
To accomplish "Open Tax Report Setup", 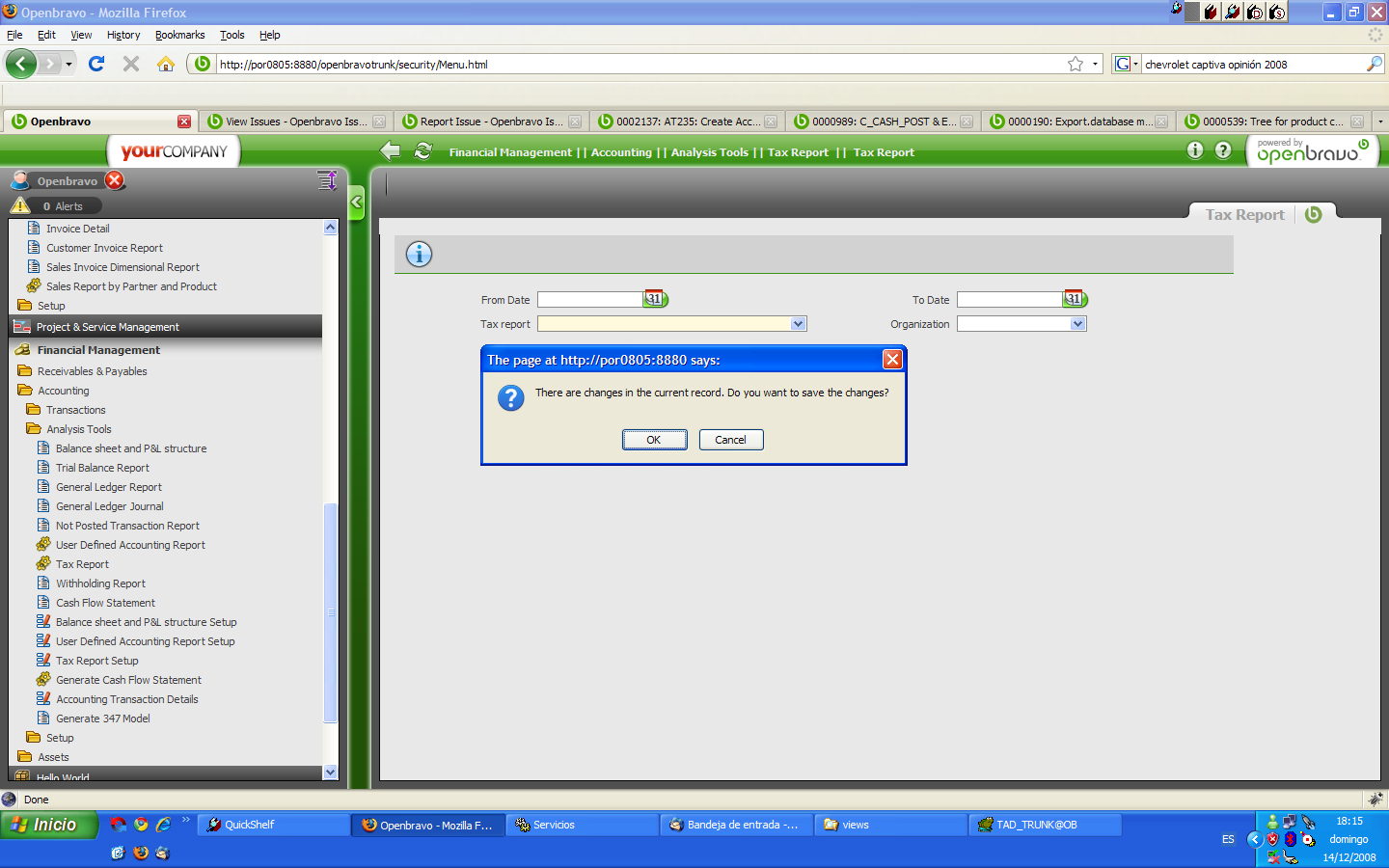I will [x=97, y=661].
